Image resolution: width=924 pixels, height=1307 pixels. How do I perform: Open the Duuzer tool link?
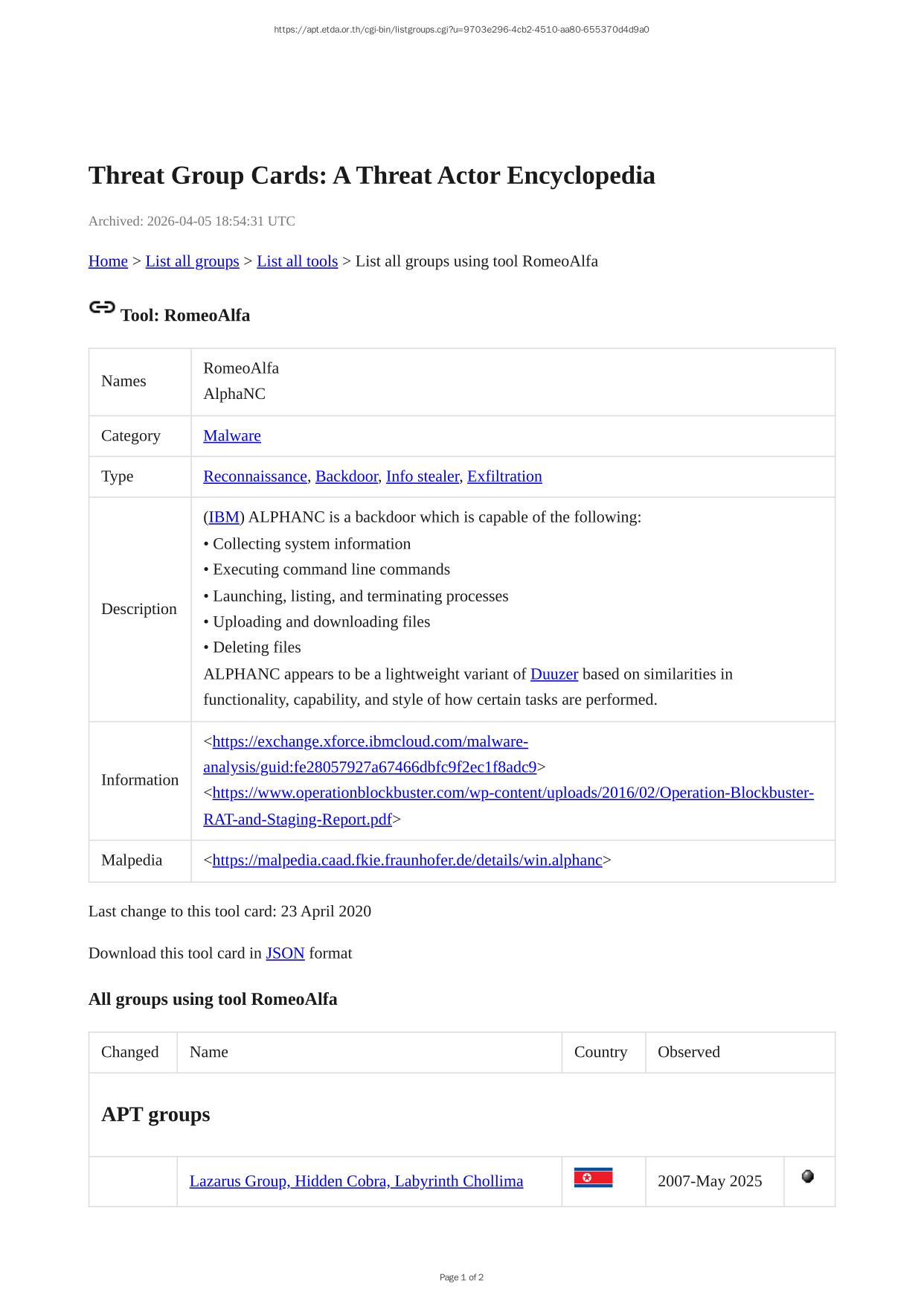tap(554, 674)
